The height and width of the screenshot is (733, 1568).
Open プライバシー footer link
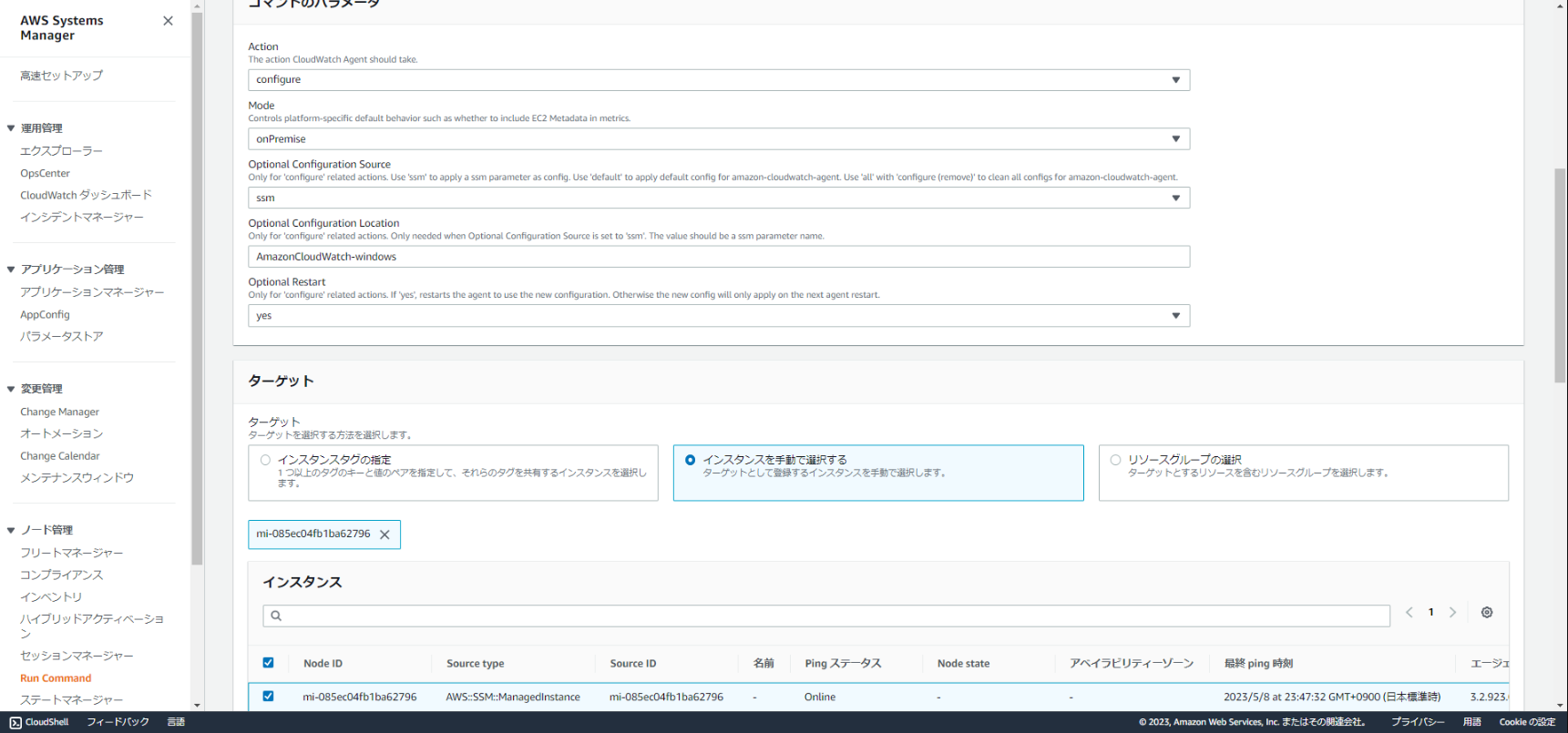(x=1418, y=722)
